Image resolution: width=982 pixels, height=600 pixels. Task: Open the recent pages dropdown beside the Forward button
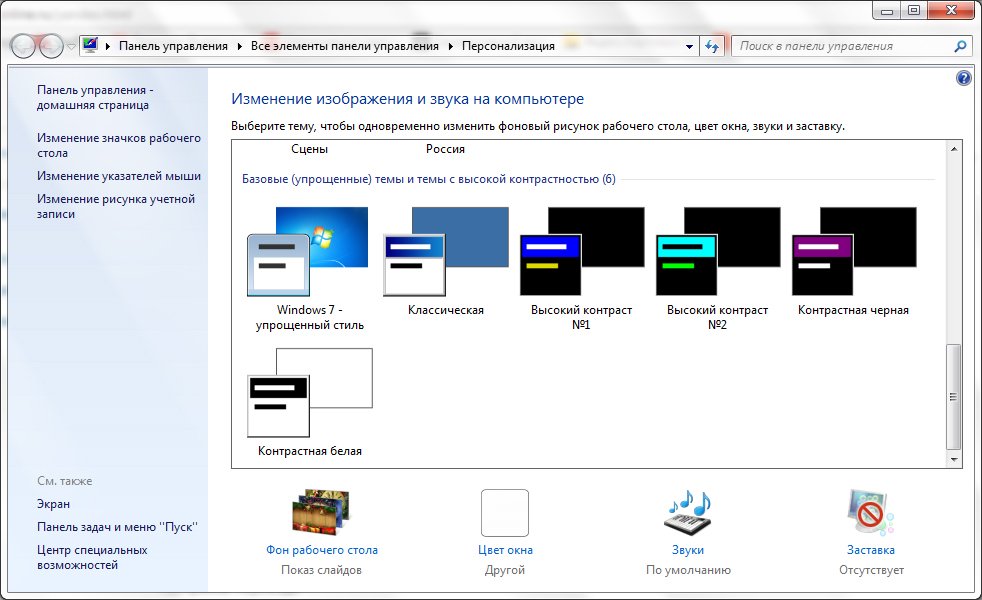click(71, 46)
